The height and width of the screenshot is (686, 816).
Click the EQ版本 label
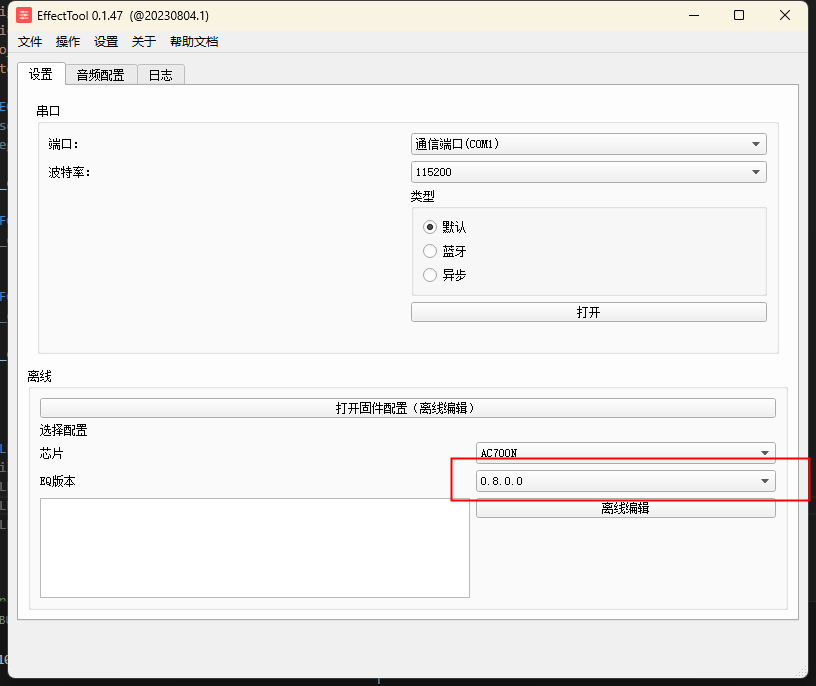tap(57, 481)
